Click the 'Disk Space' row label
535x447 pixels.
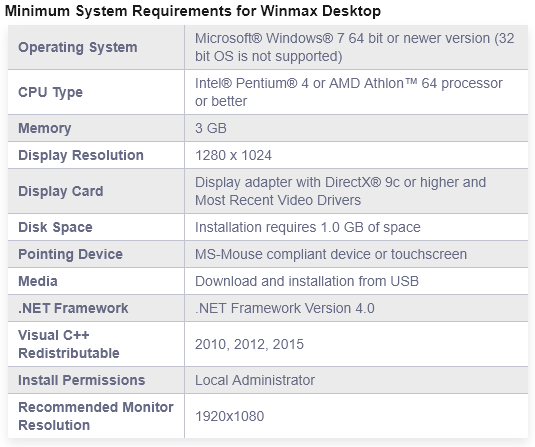coord(55,227)
